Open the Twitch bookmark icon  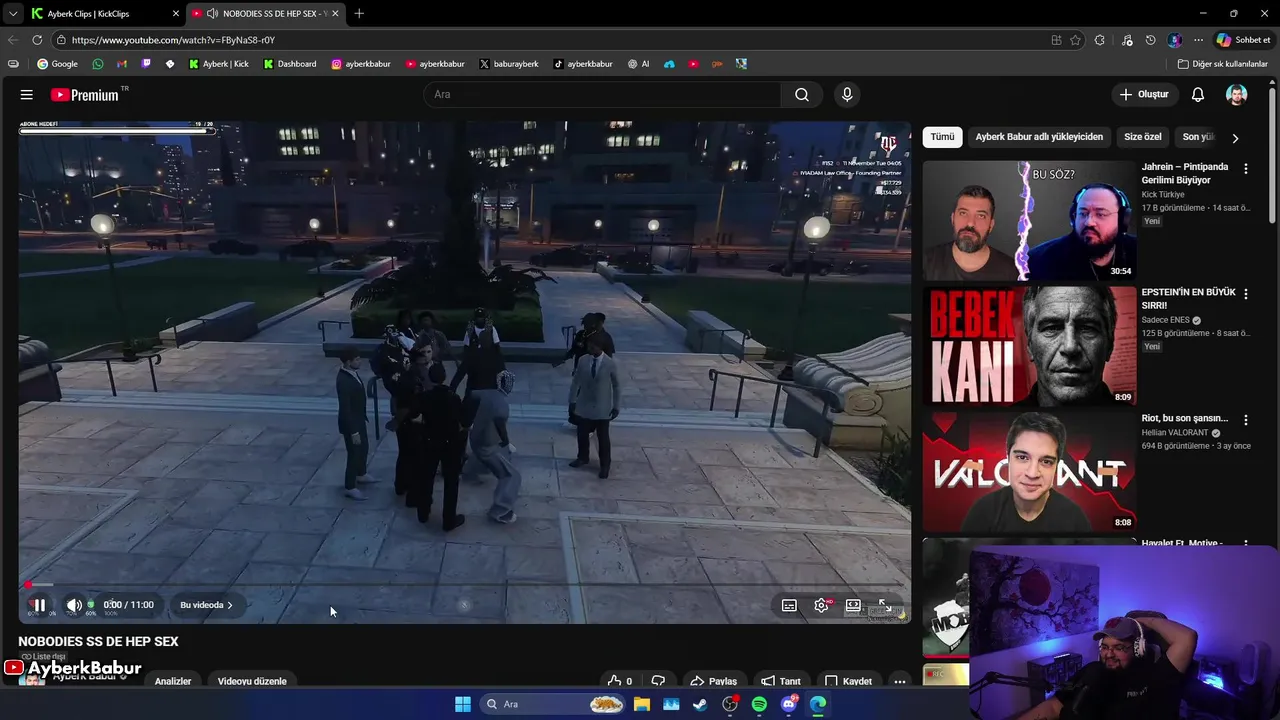click(146, 64)
